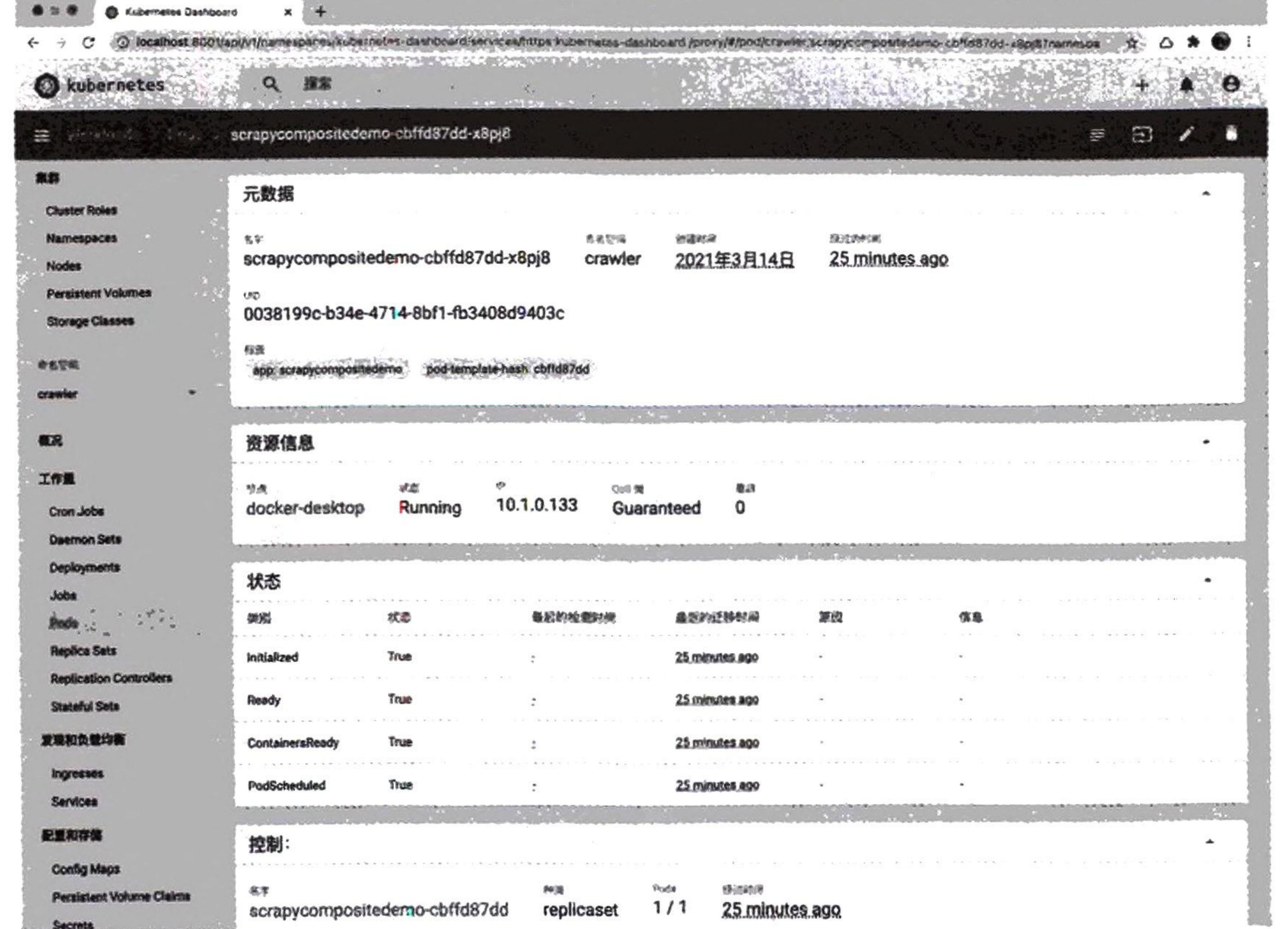This screenshot has width=1288, height=929.
Task: Select the Kubernetes Dashboard browser tab
Action: point(199,12)
